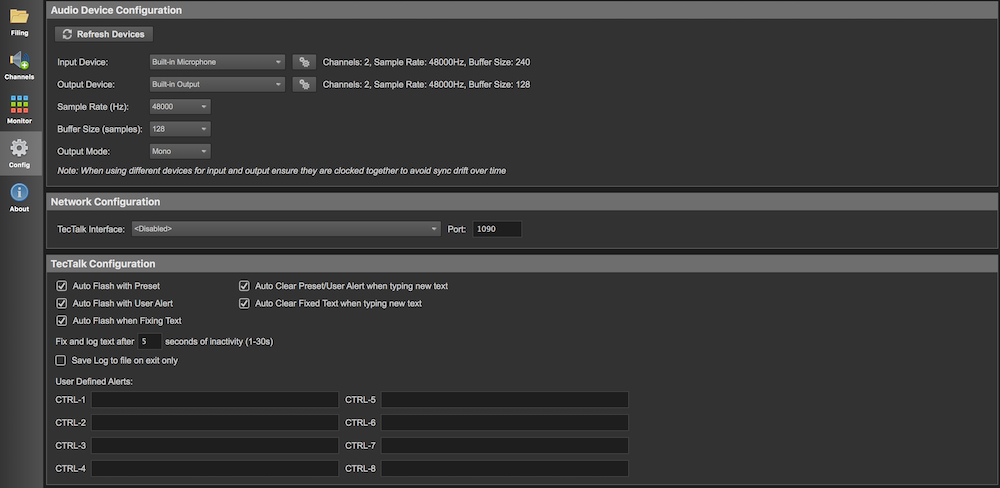Open the About info icon
The height and width of the screenshot is (488, 1000).
19,196
